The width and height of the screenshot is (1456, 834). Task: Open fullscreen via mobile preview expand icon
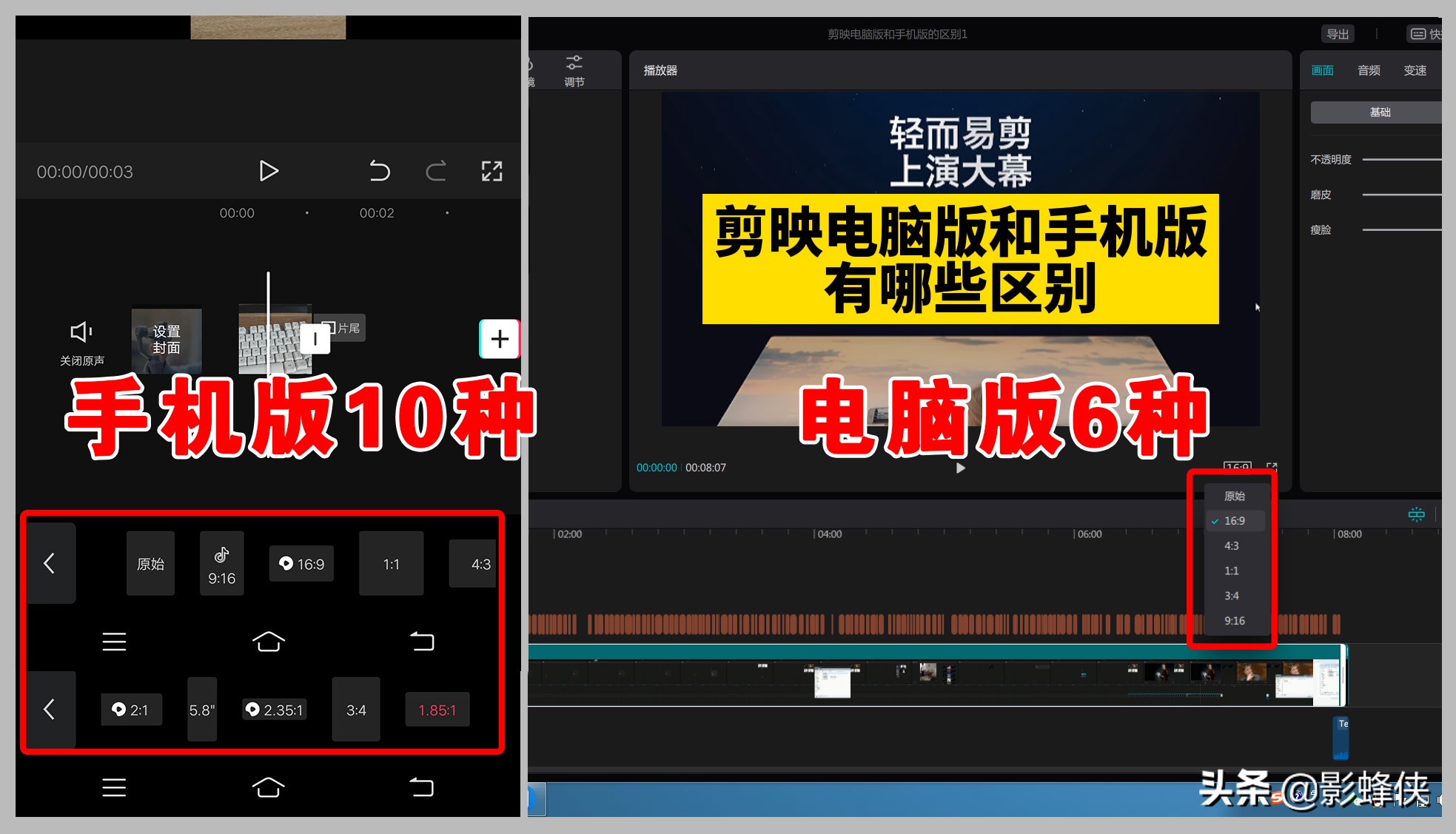[x=492, y=171]
